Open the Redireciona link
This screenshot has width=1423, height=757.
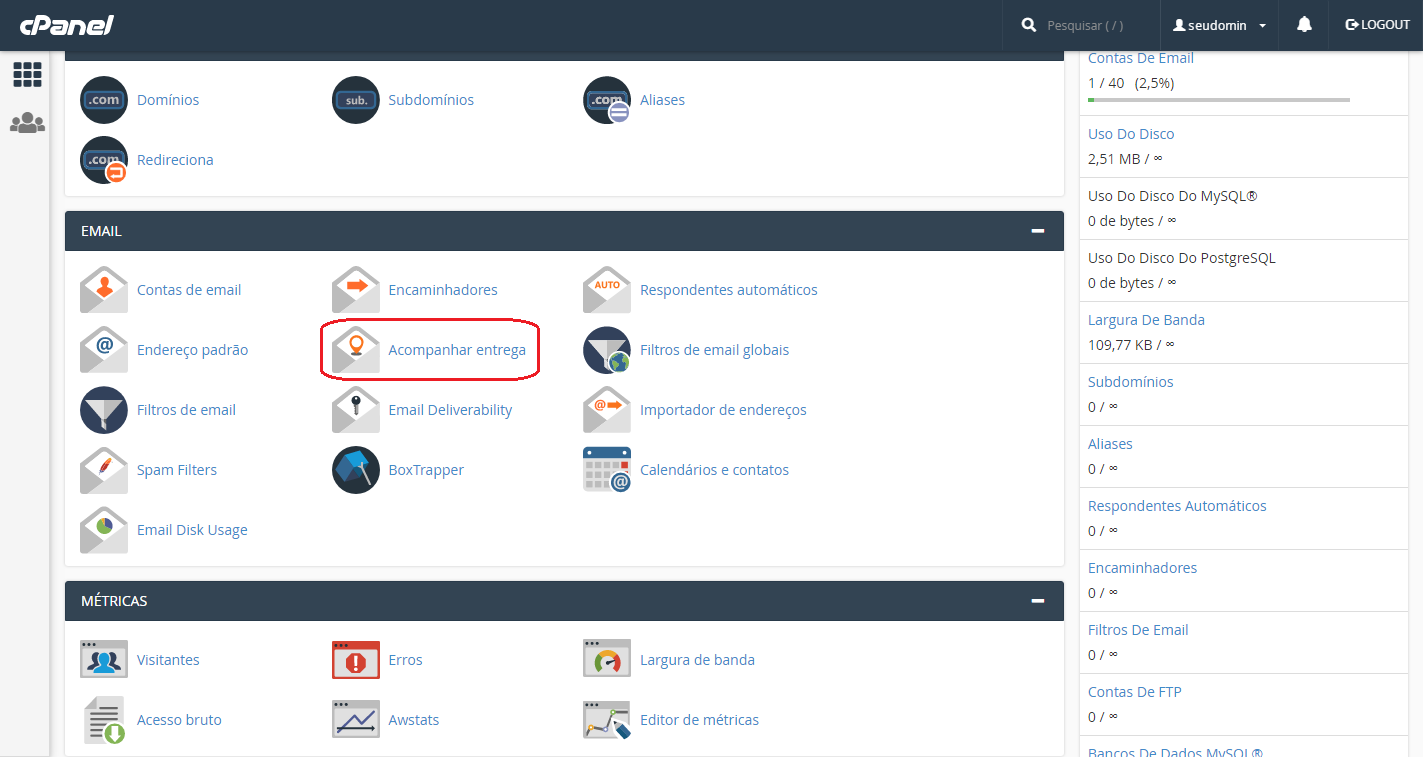[x=175, y=160]
